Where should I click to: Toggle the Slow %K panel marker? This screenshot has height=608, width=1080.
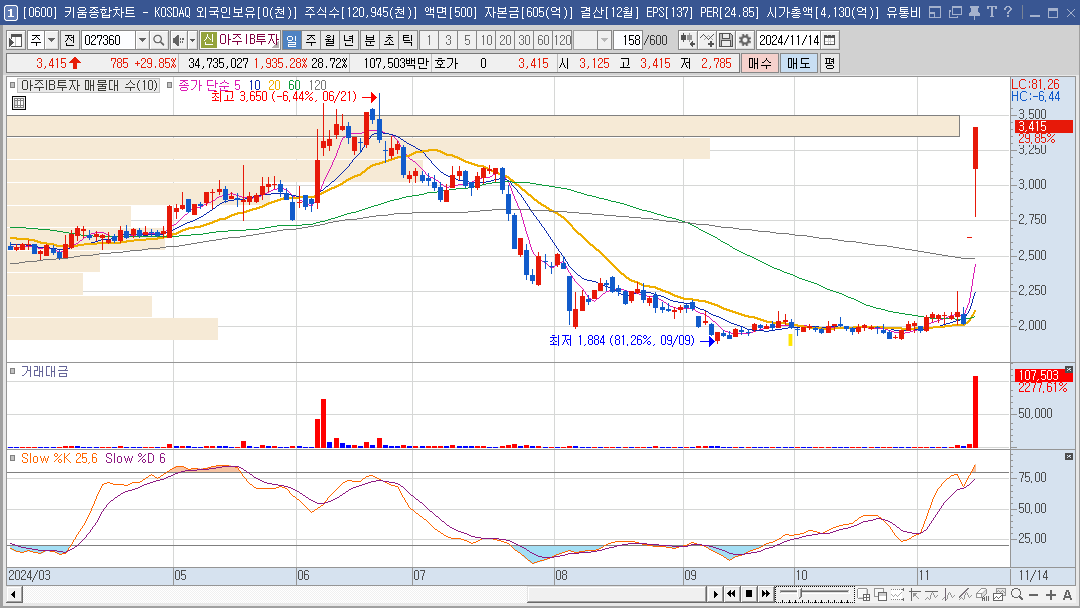tap(12, 458)
